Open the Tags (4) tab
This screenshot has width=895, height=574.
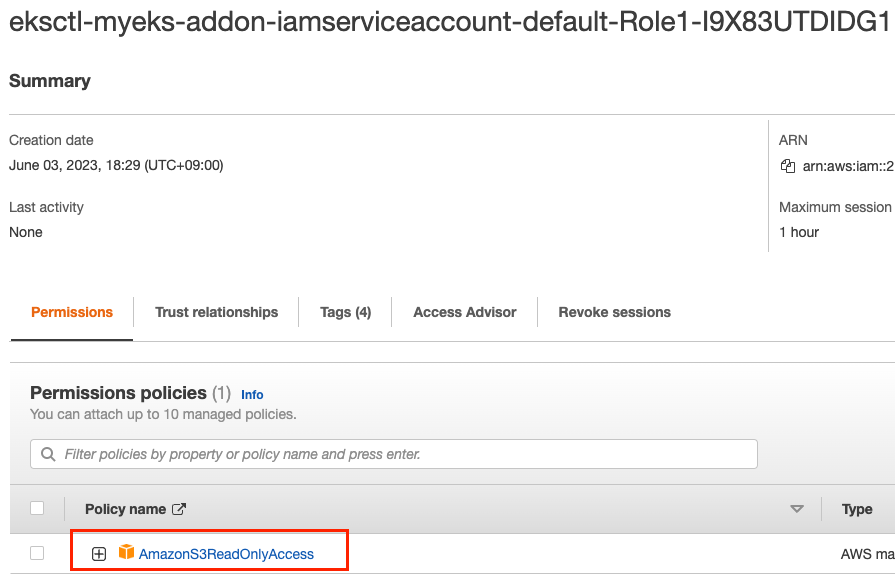[345, 312]
